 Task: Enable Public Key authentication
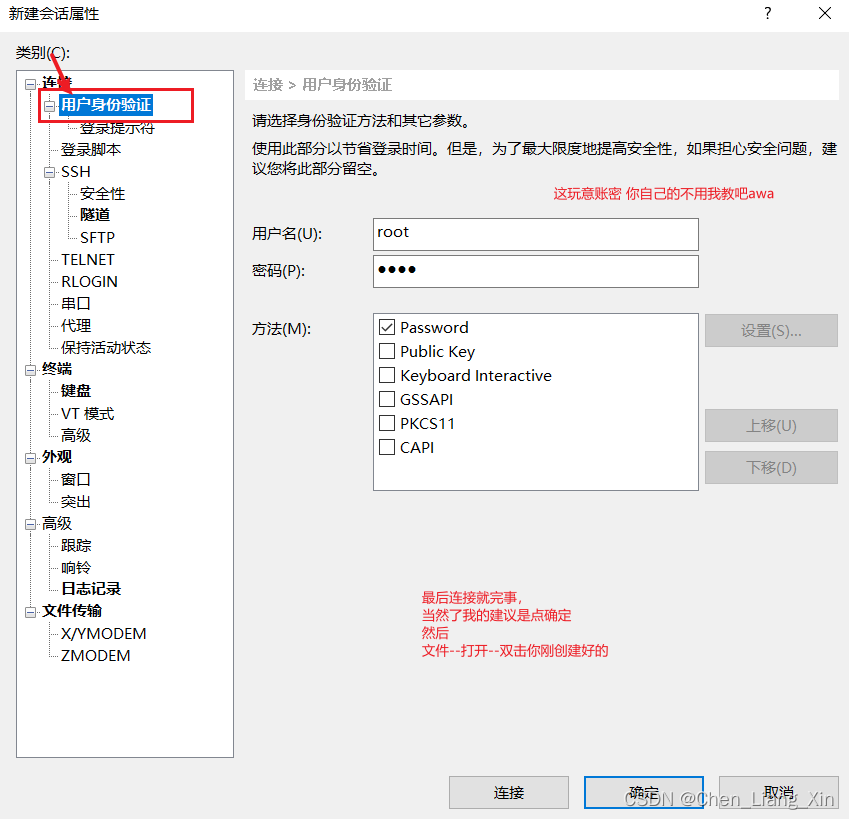(388, 351)
